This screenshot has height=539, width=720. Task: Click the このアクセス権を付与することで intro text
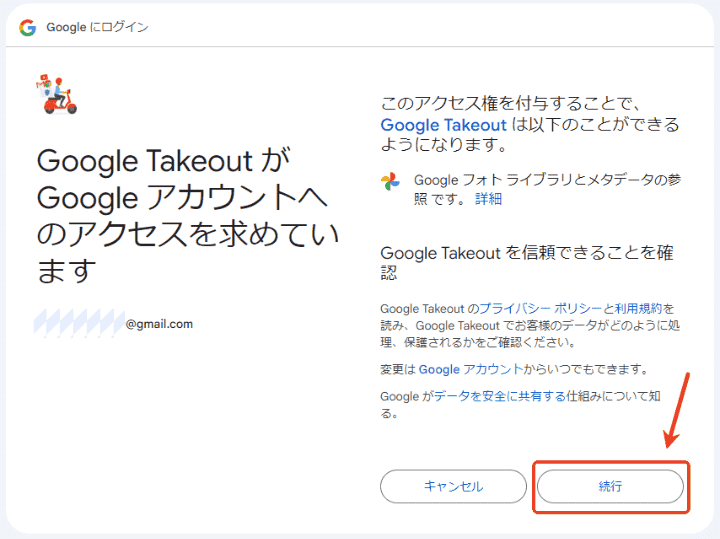point(510,104)
